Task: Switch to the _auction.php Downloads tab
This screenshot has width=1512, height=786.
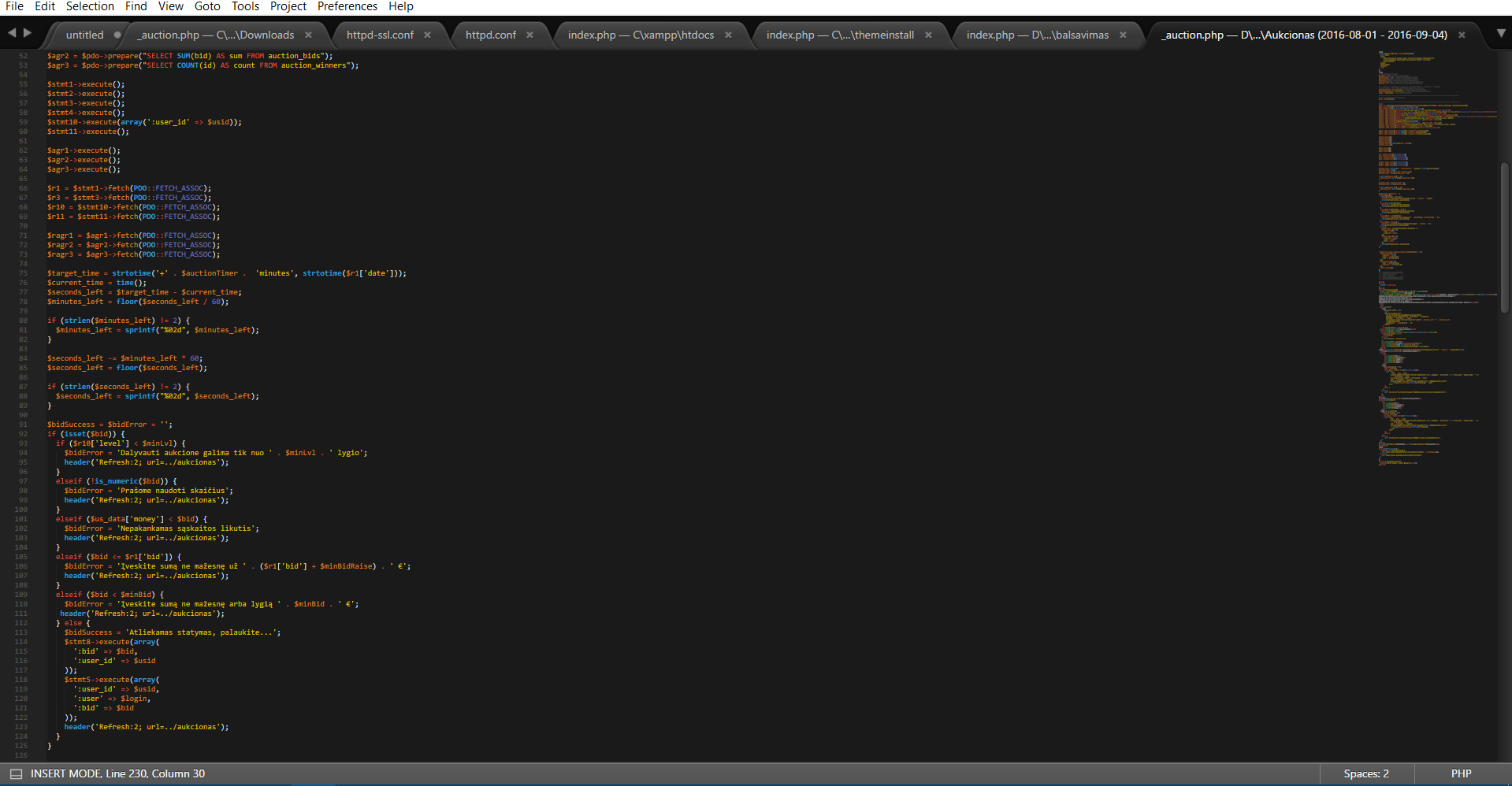Action: coord(217,35)
